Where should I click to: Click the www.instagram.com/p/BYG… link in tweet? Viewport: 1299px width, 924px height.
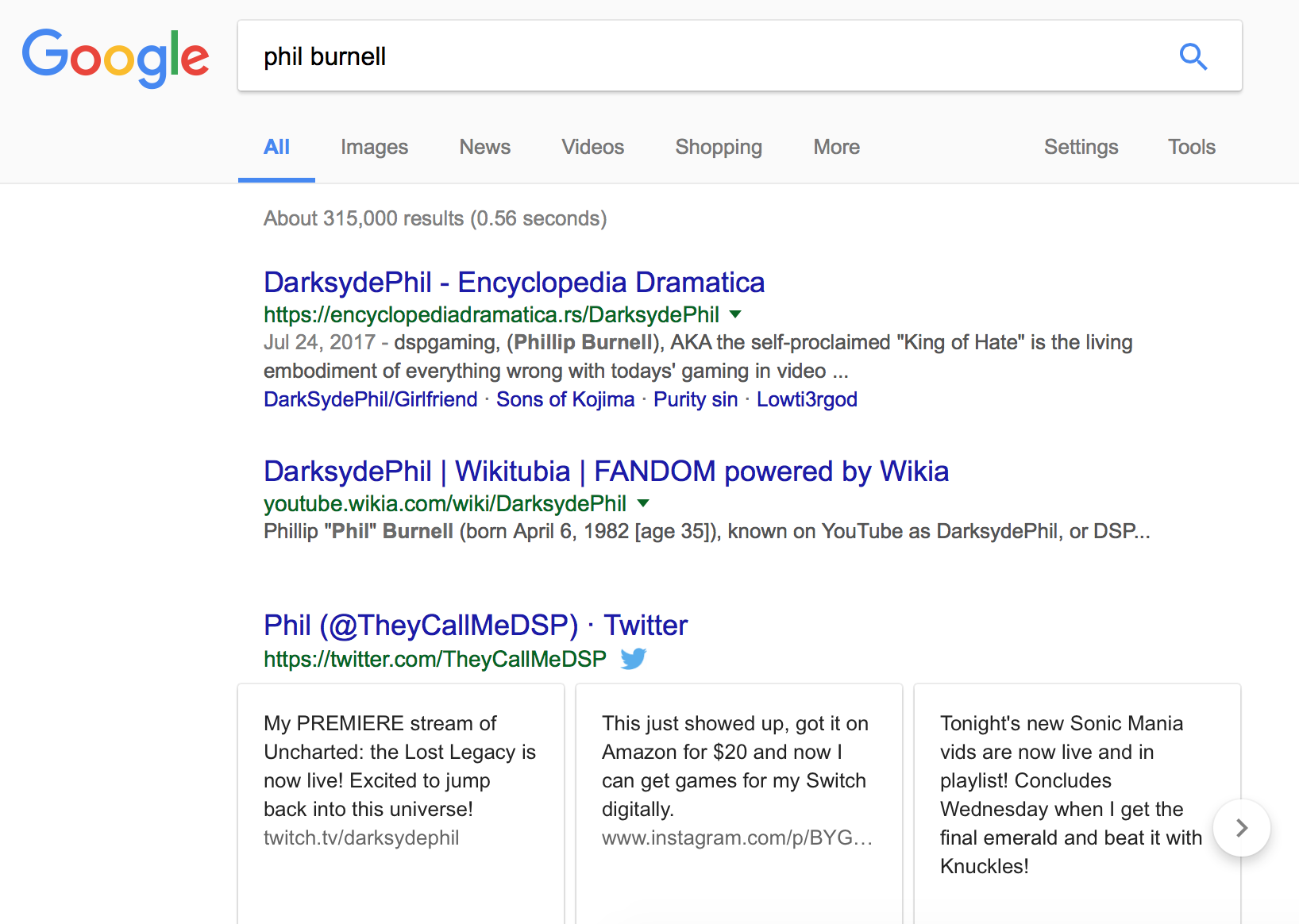pyautogui.click(x=737, y=838)
